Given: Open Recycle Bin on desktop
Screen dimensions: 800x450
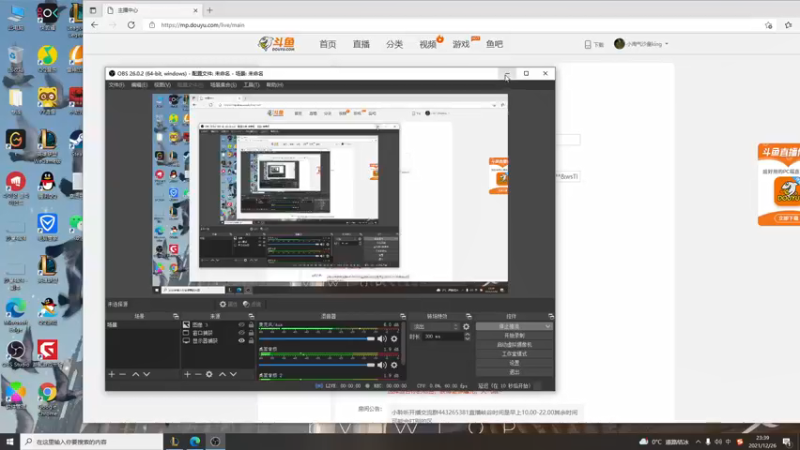Looking at the screenshot, I should coord(16,59).
